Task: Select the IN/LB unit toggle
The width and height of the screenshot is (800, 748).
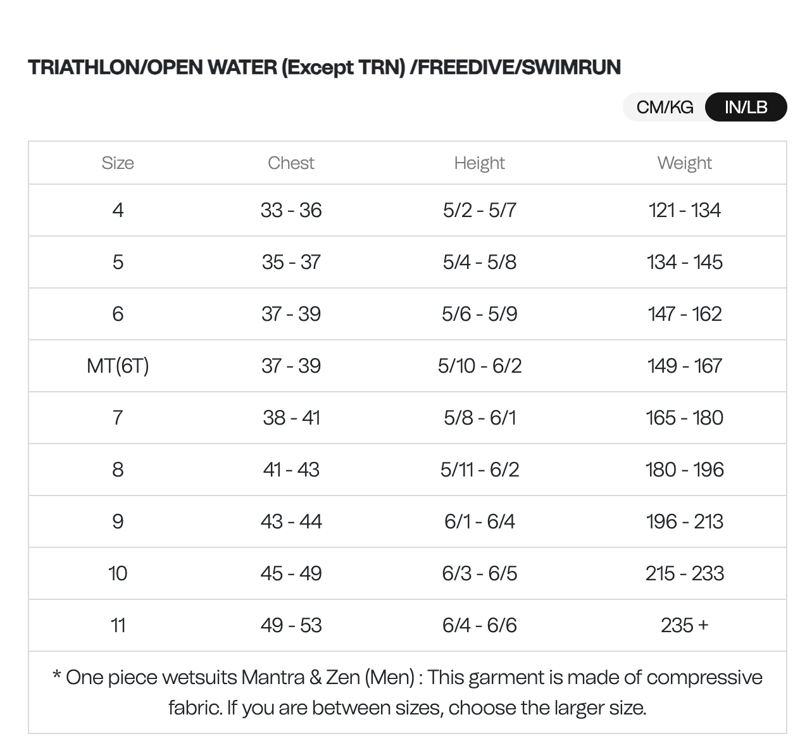Action: (x=746, y=107)
